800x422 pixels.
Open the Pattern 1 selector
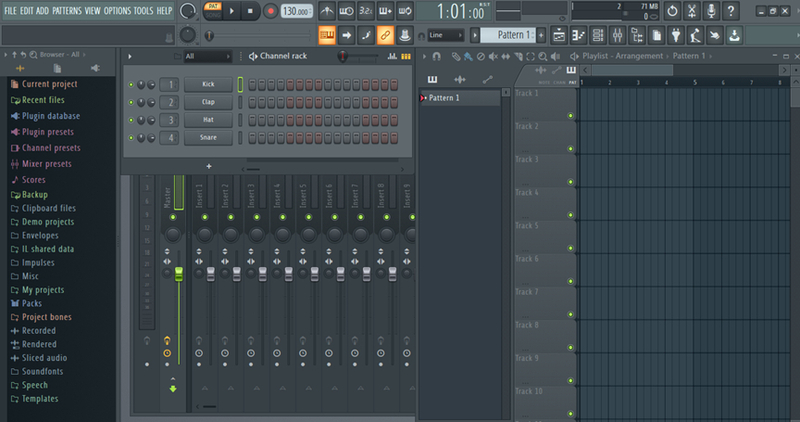tap(508, 35)
